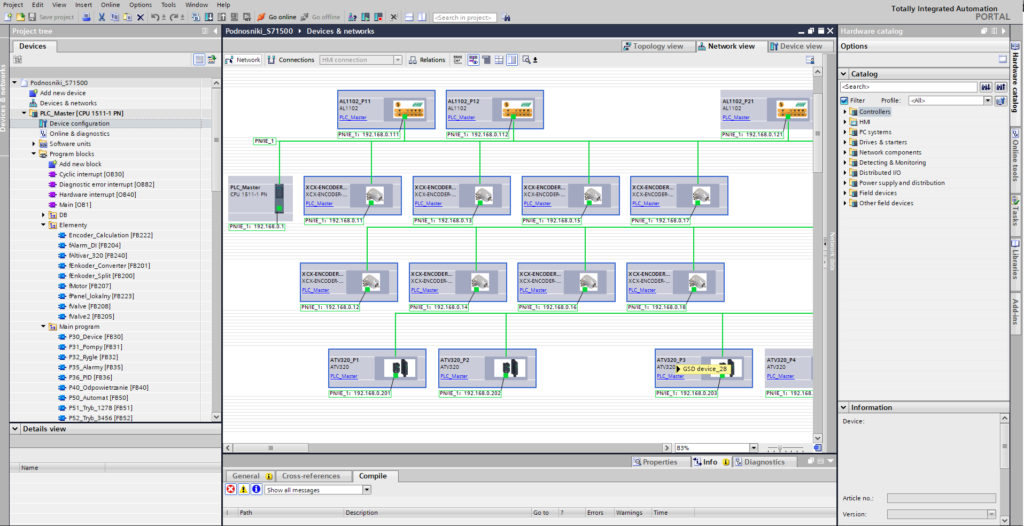Toggle the Filter checkbox in hardware catalog
1024x526 pixels.
point(844,101)
